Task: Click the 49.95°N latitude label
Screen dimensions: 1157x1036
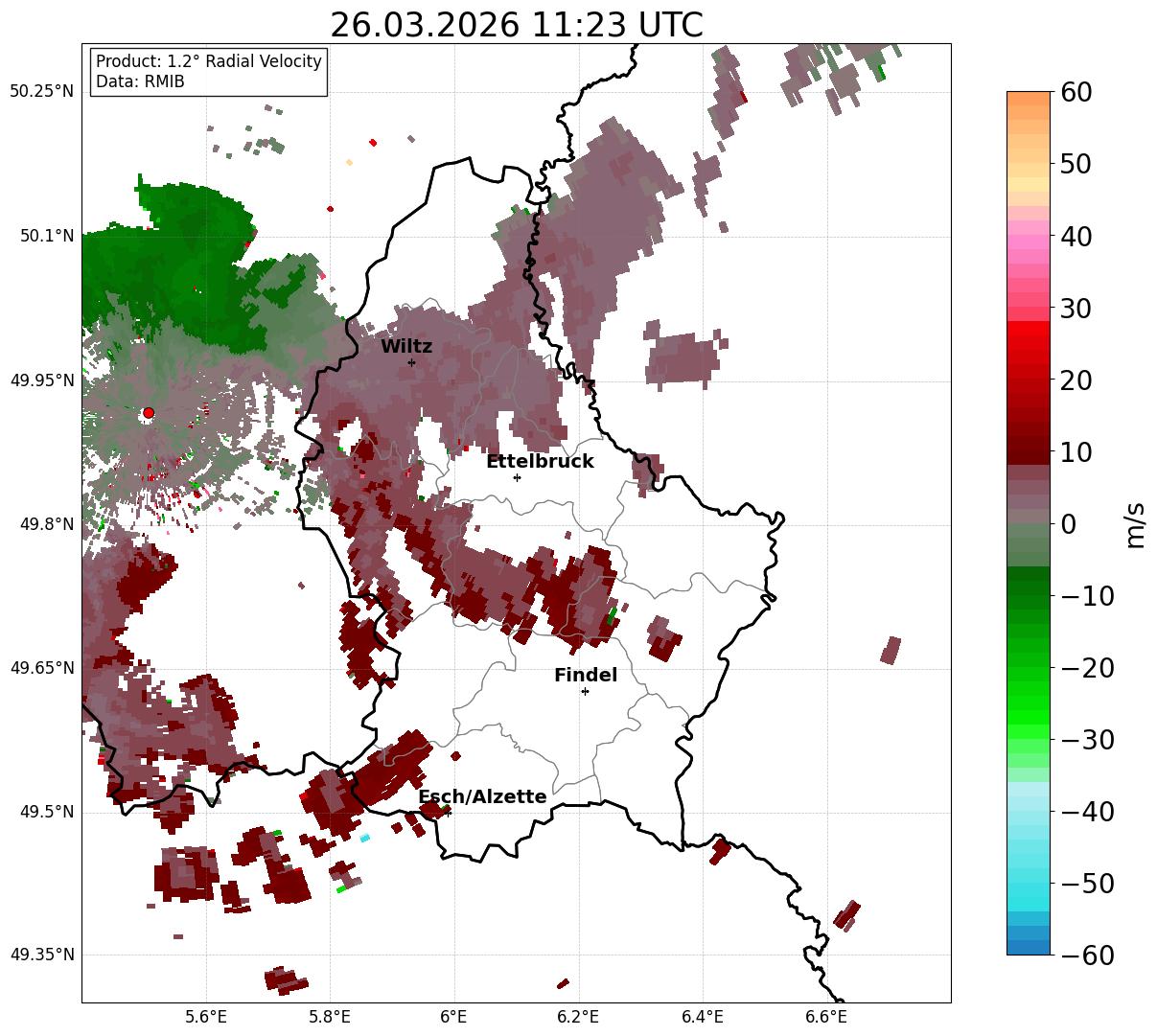Action: (x=42, y=380)
